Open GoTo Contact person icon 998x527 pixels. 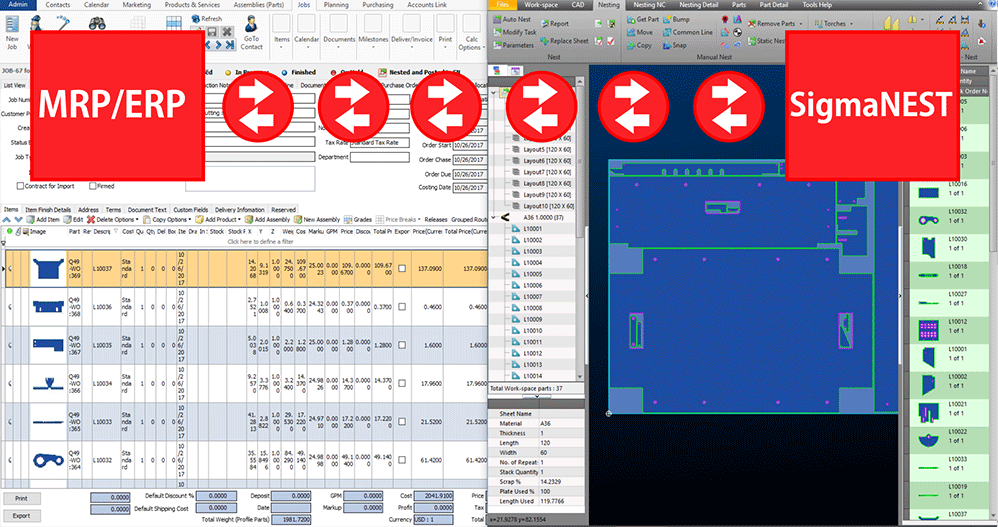251,24
